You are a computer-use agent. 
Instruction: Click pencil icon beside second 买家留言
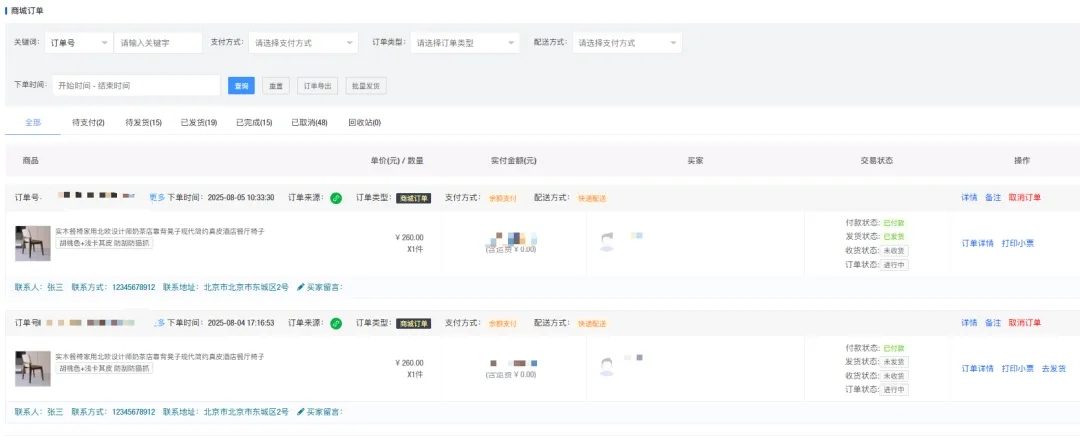point(301,412)
